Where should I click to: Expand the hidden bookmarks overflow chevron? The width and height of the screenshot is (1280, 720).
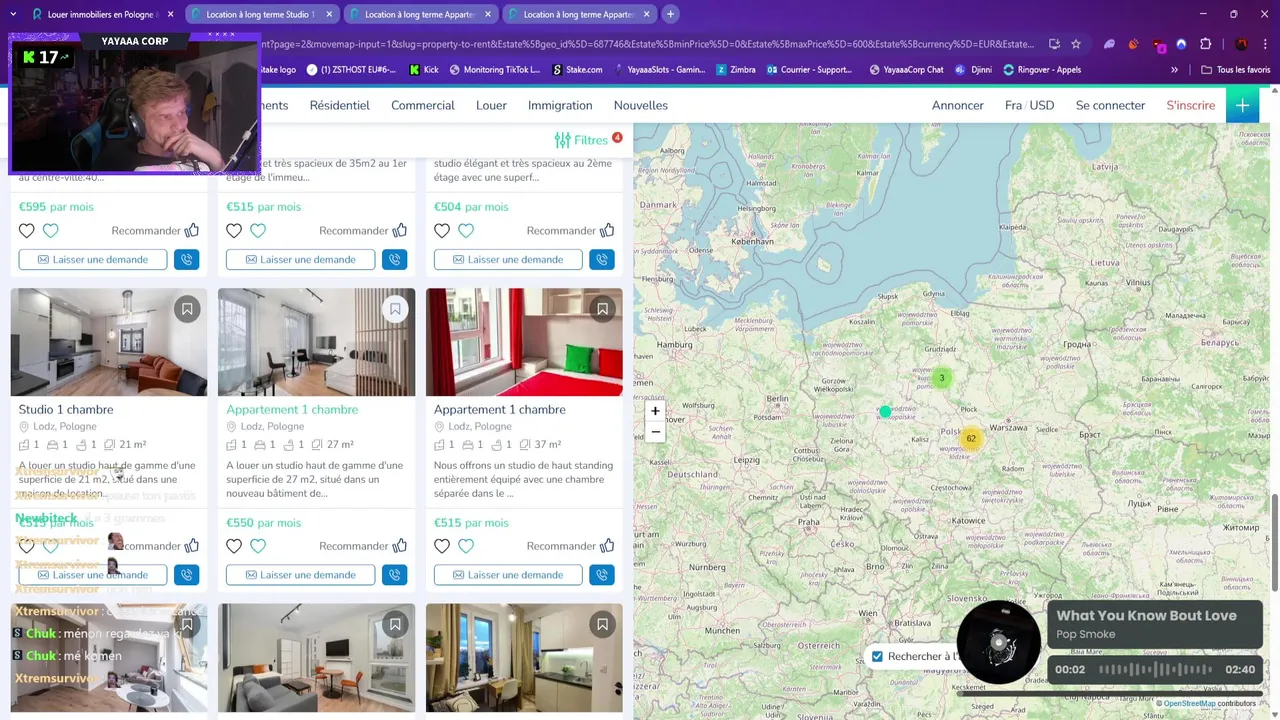point(1174,70)
